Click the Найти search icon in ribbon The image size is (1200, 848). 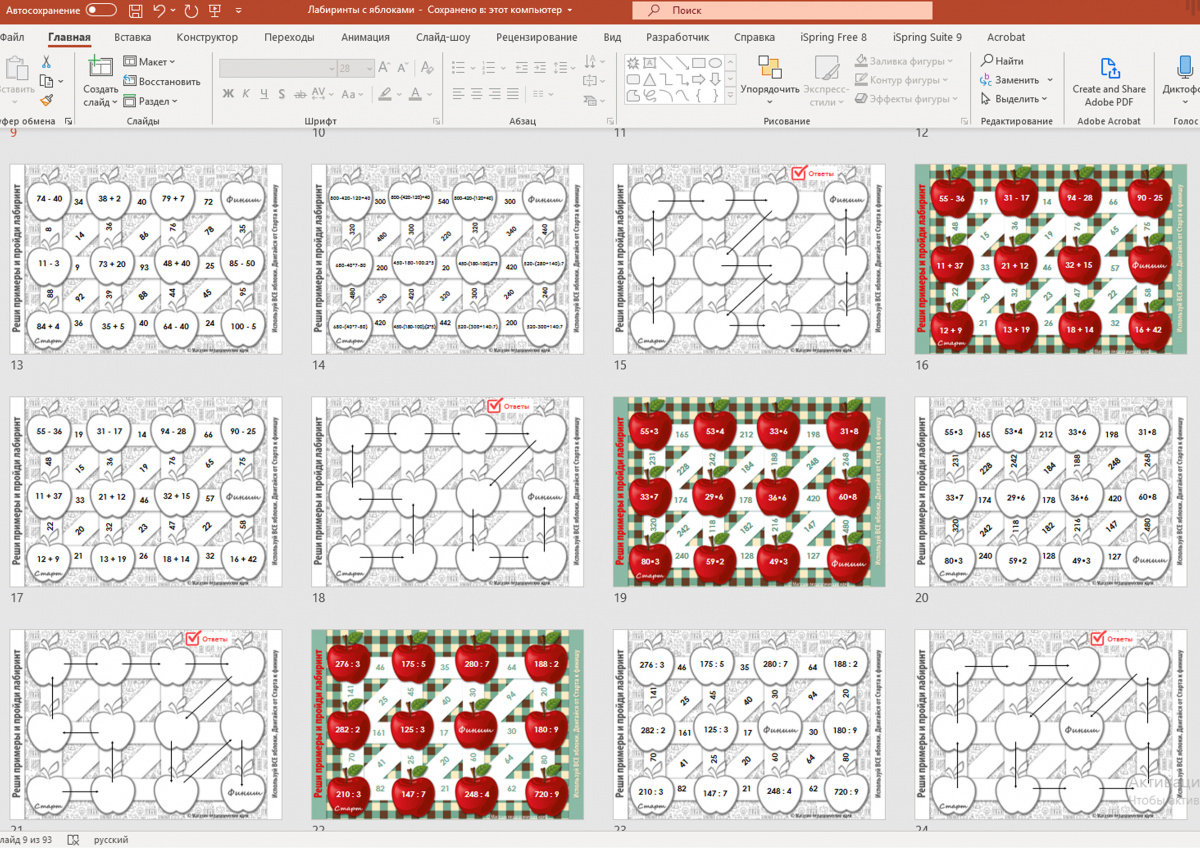tap(1002, 61)
